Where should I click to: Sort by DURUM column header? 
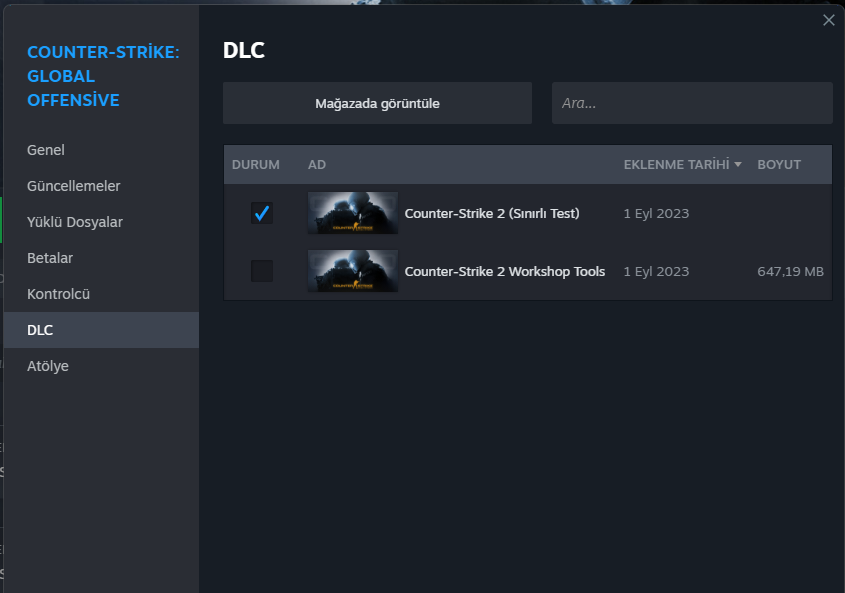coord(255,164)
